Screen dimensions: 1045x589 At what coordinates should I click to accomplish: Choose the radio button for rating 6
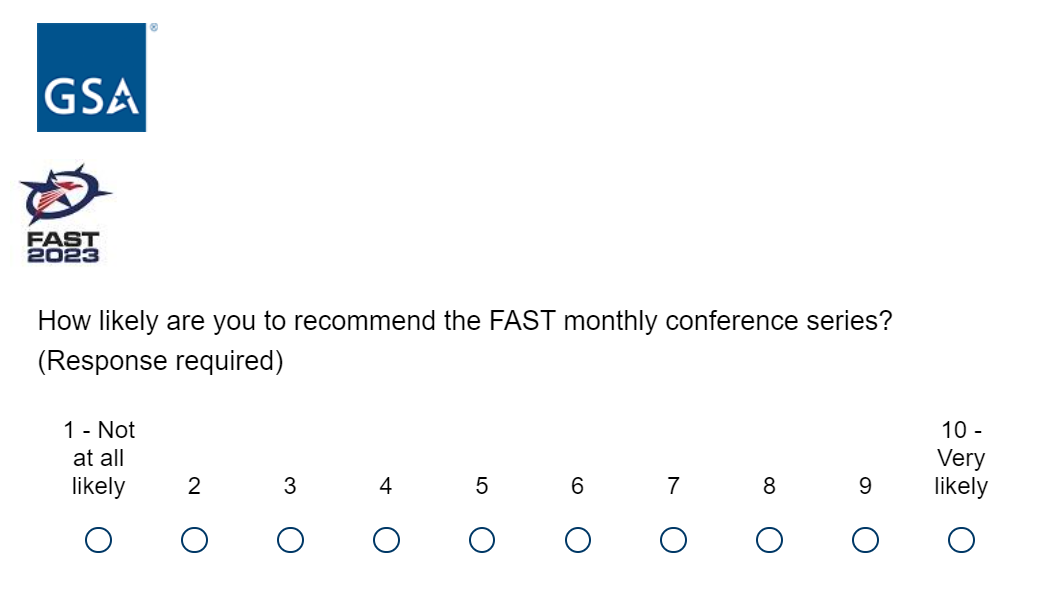pyautogui.click(x=577, y=540)
